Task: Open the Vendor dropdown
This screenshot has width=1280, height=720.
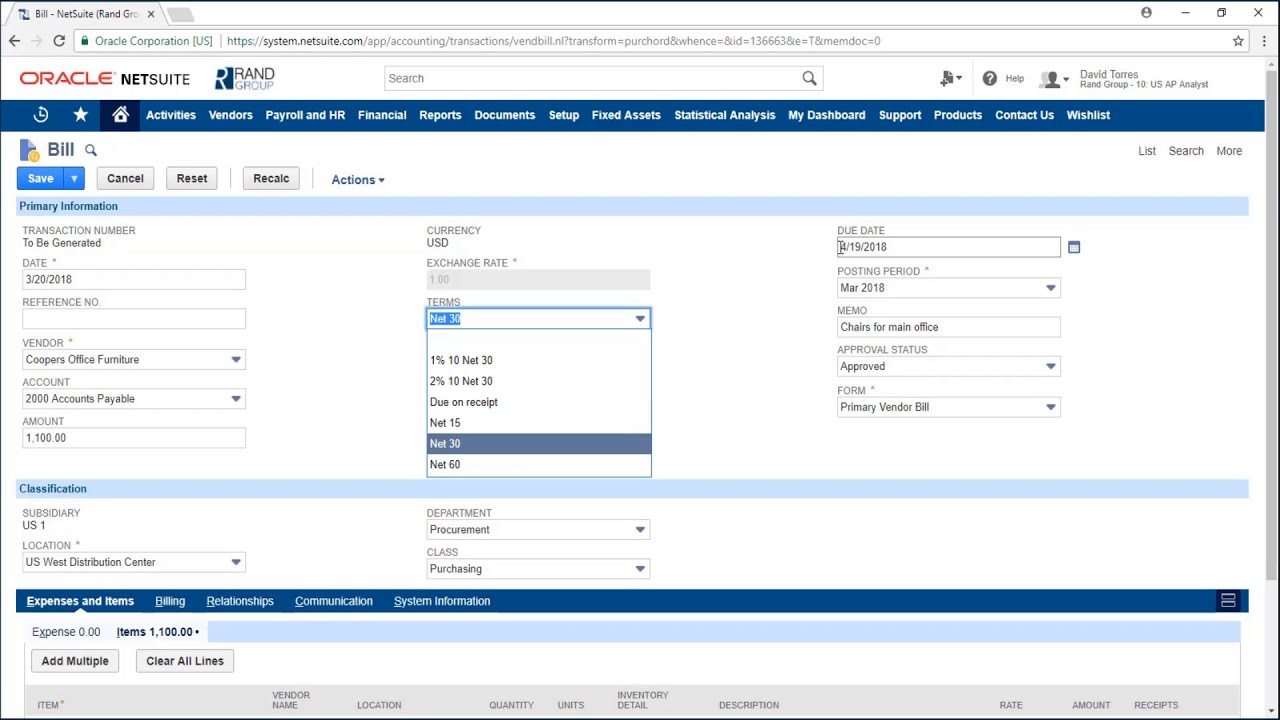Action: (236, 360)
